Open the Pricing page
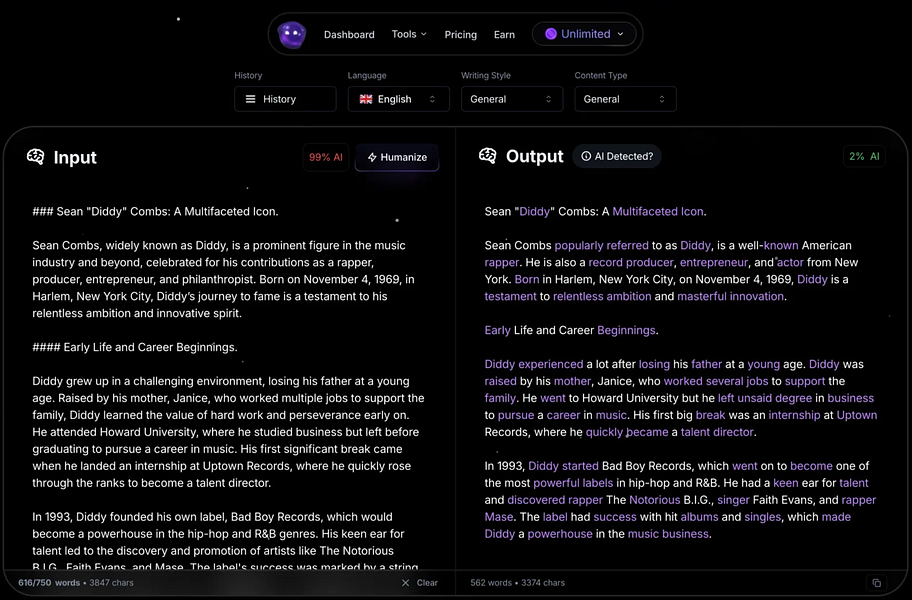912x600 pixels. 460,34
